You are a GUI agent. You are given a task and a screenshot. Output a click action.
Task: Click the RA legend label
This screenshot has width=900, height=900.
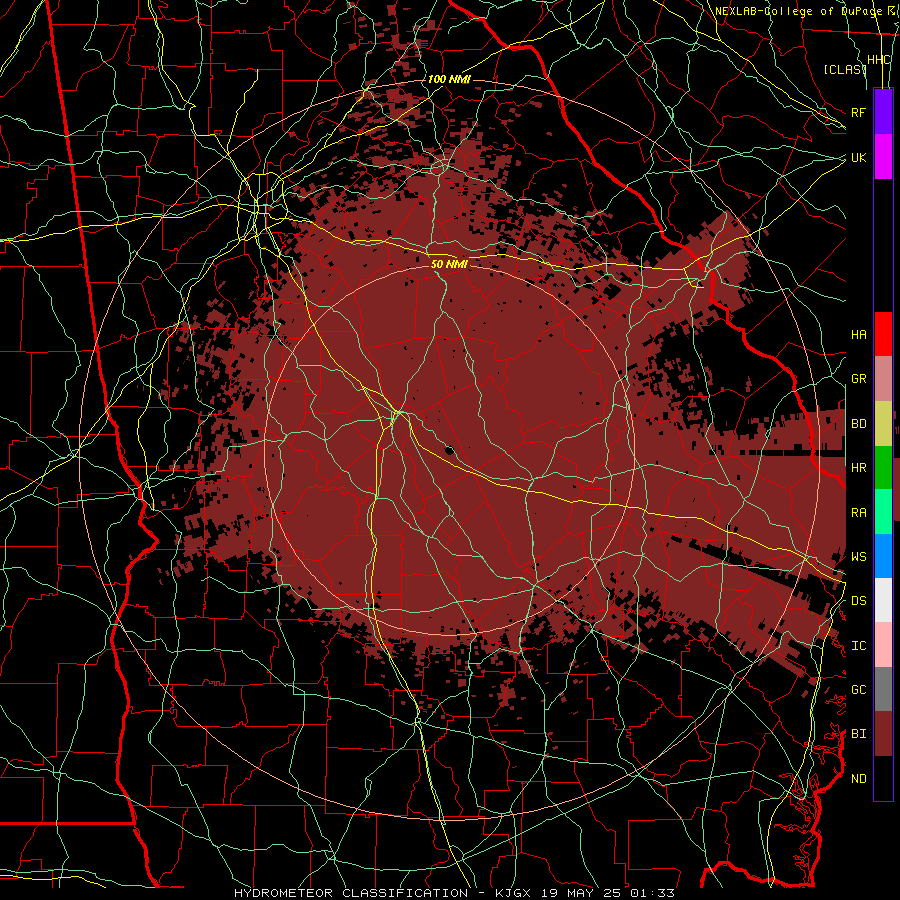click(x=858, y=512)
